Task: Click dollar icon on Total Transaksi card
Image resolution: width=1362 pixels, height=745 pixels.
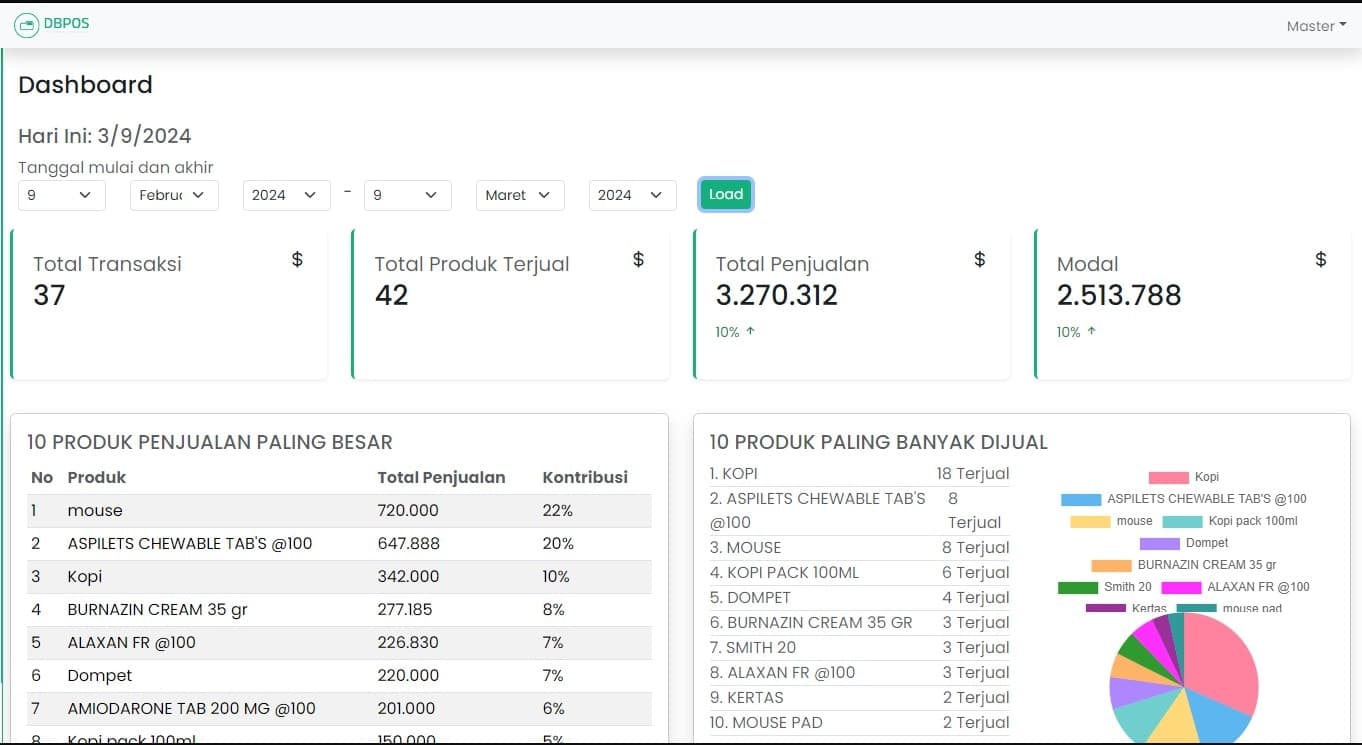Action: [297, 260]
